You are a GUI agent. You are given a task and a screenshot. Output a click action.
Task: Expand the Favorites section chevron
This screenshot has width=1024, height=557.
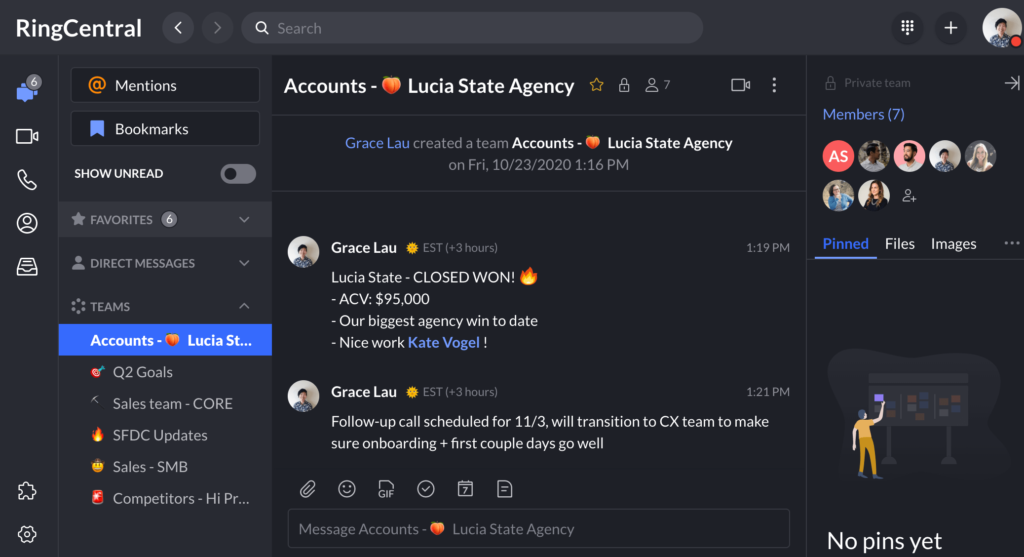tap(244, 219)
